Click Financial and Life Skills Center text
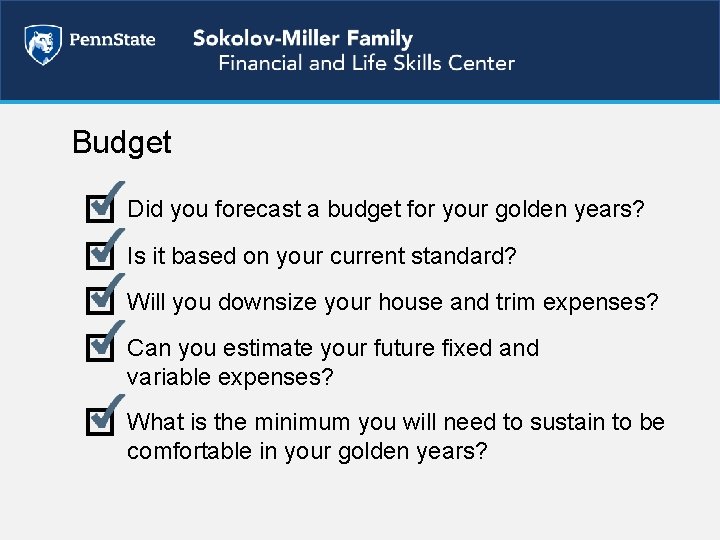The image size is (720, 540). tap(366, 63)
